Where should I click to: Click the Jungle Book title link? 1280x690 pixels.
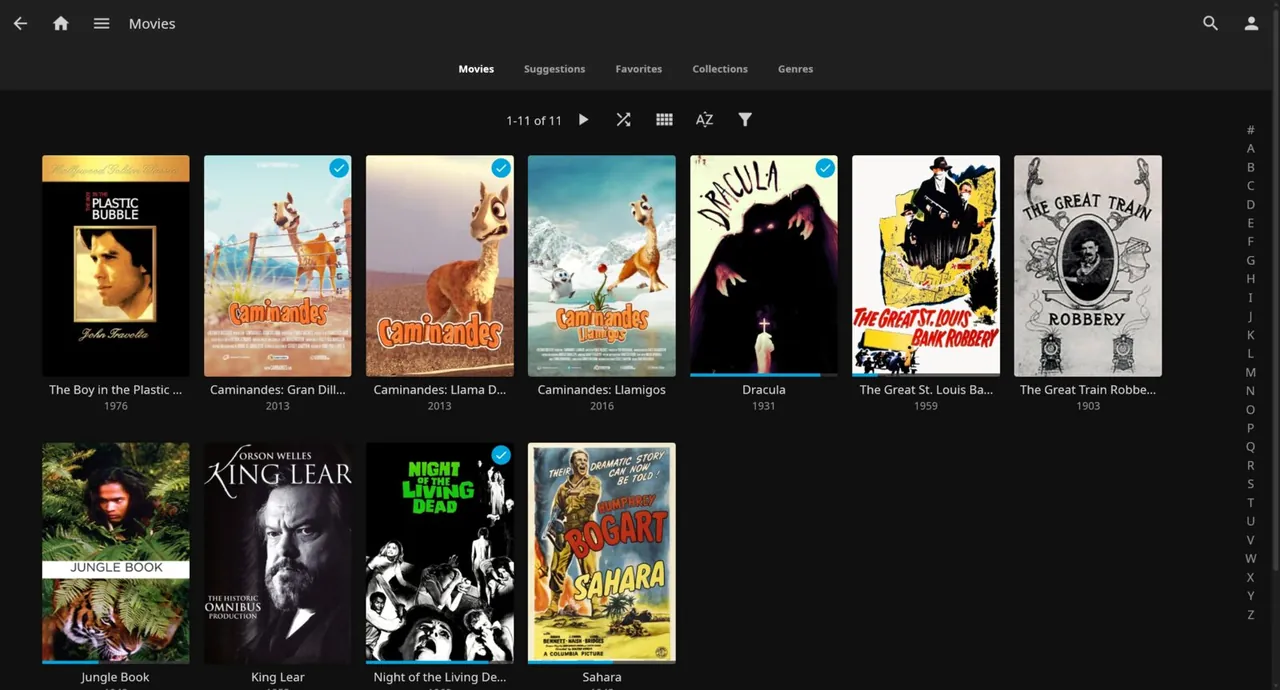pos(116,677)
